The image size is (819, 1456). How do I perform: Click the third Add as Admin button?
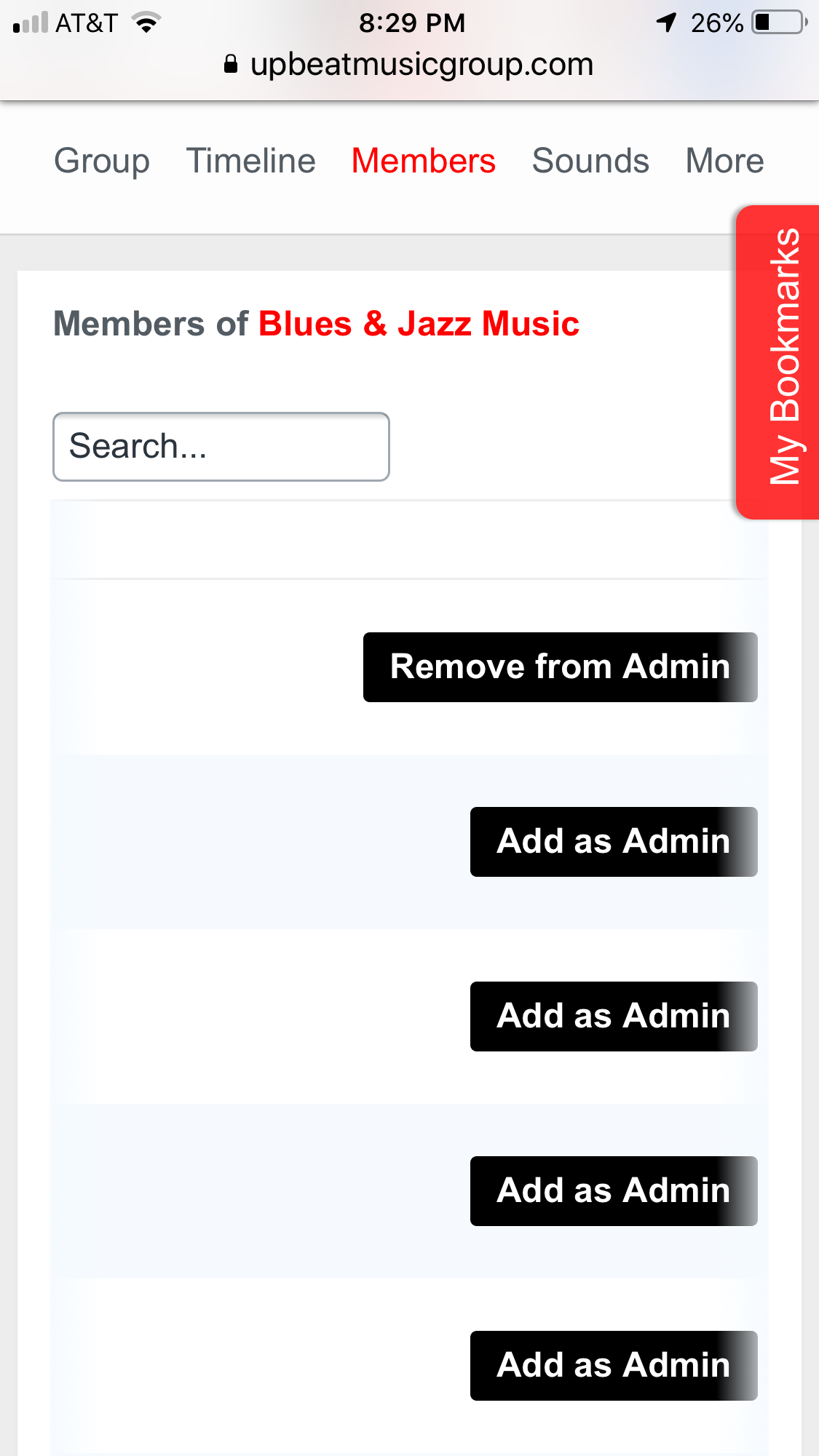[613, 1191]
